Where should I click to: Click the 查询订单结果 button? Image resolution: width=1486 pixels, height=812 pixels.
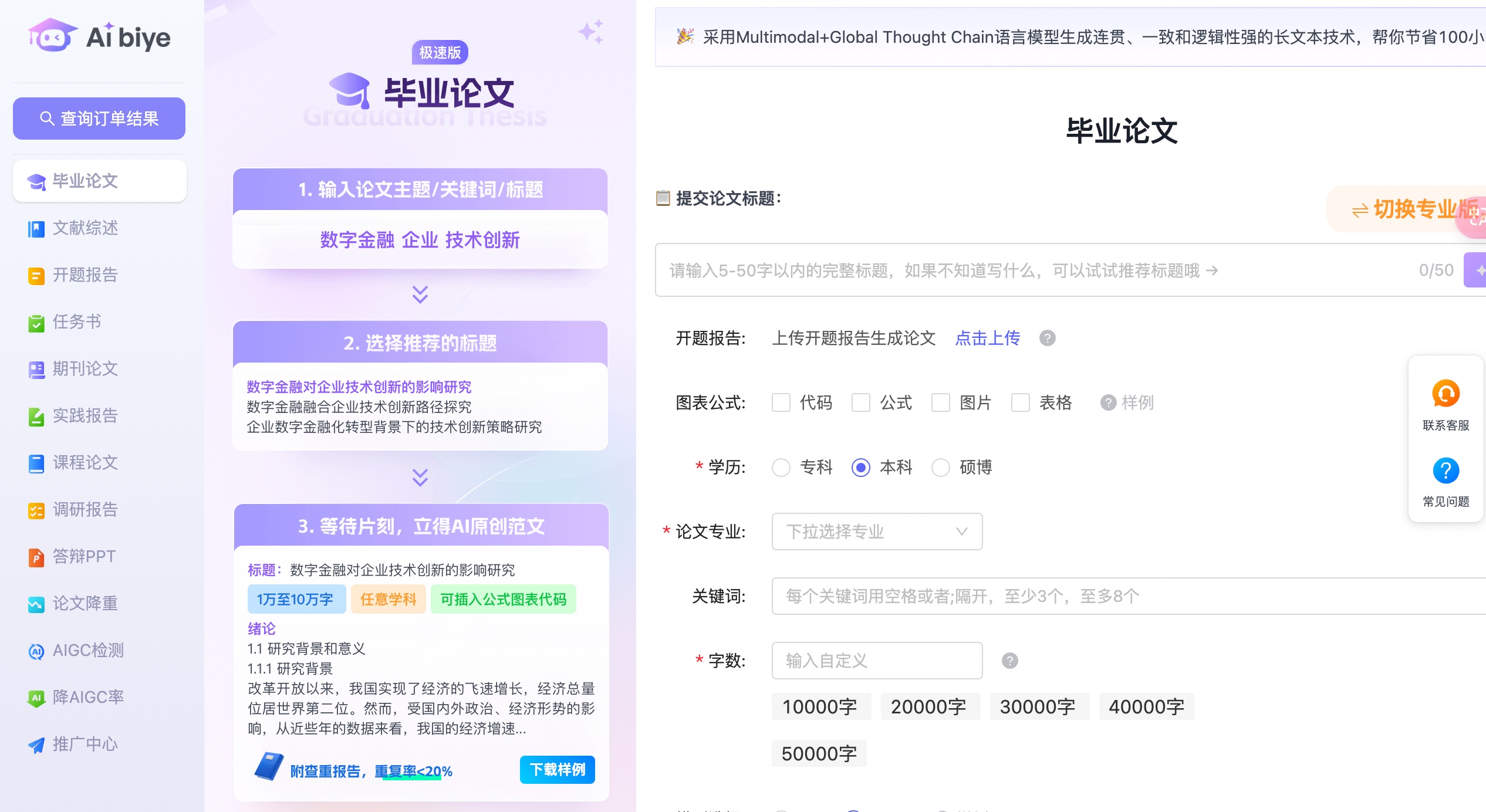click(99, 119)
